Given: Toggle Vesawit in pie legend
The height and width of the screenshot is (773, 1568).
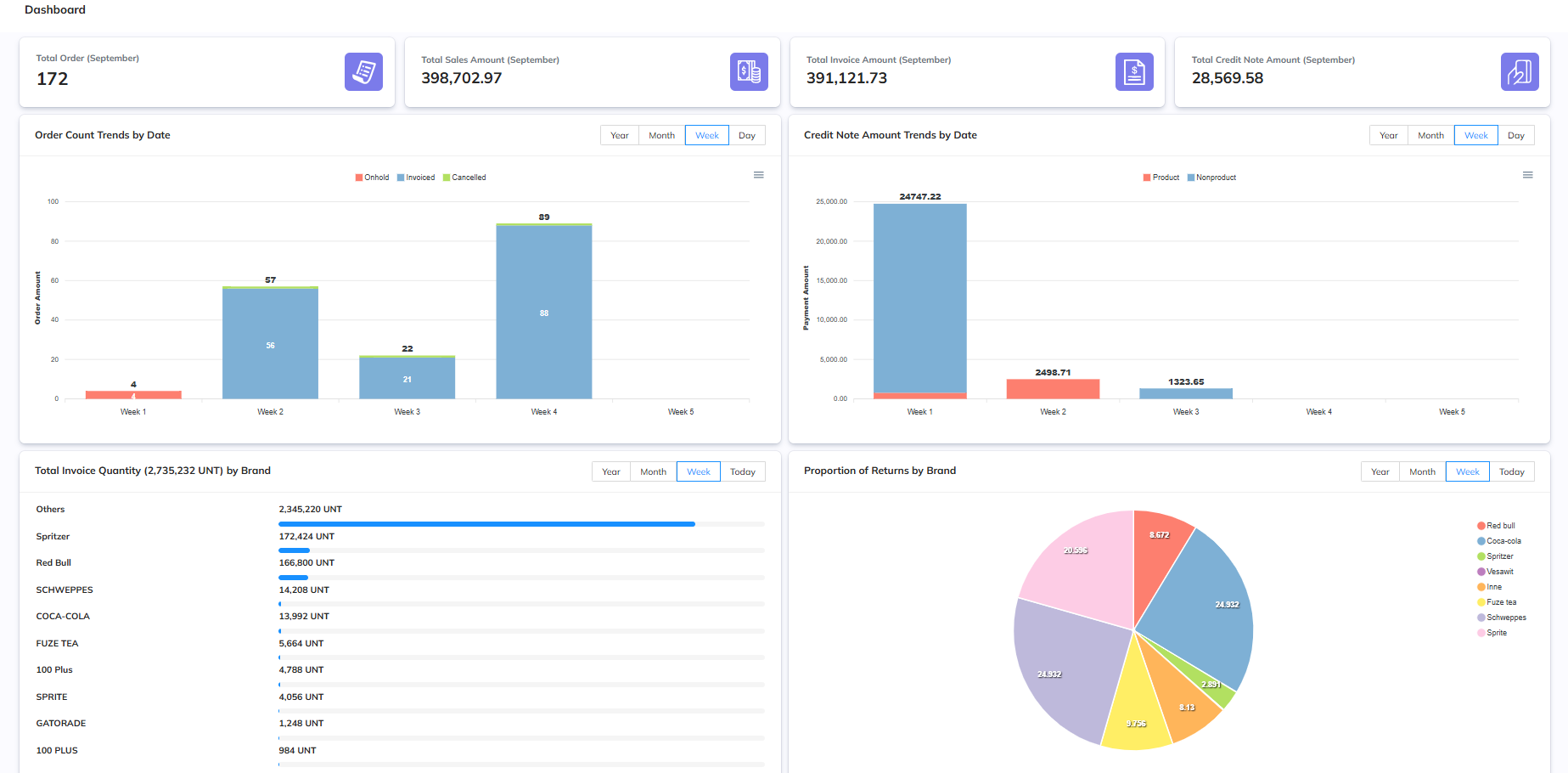Looking at the screenshot, I should click(1495, 572).
